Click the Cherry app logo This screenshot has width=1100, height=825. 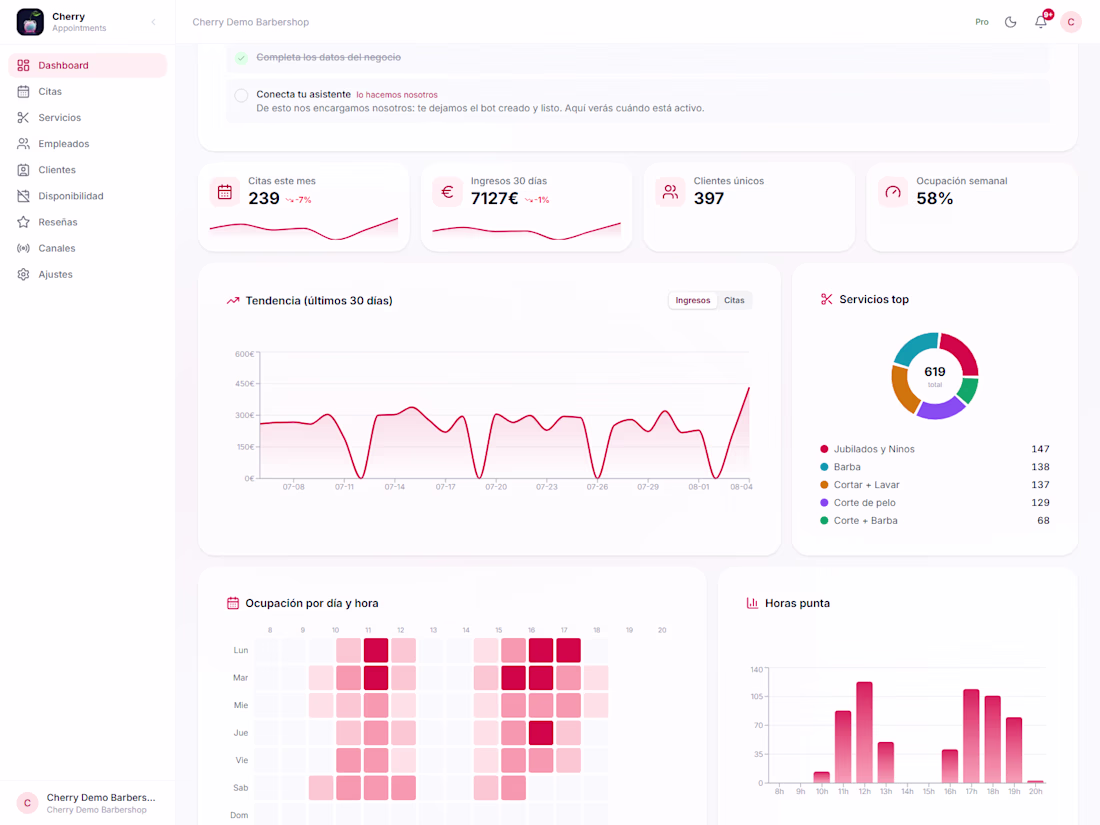pyautogui.click(x=30, y=22)
